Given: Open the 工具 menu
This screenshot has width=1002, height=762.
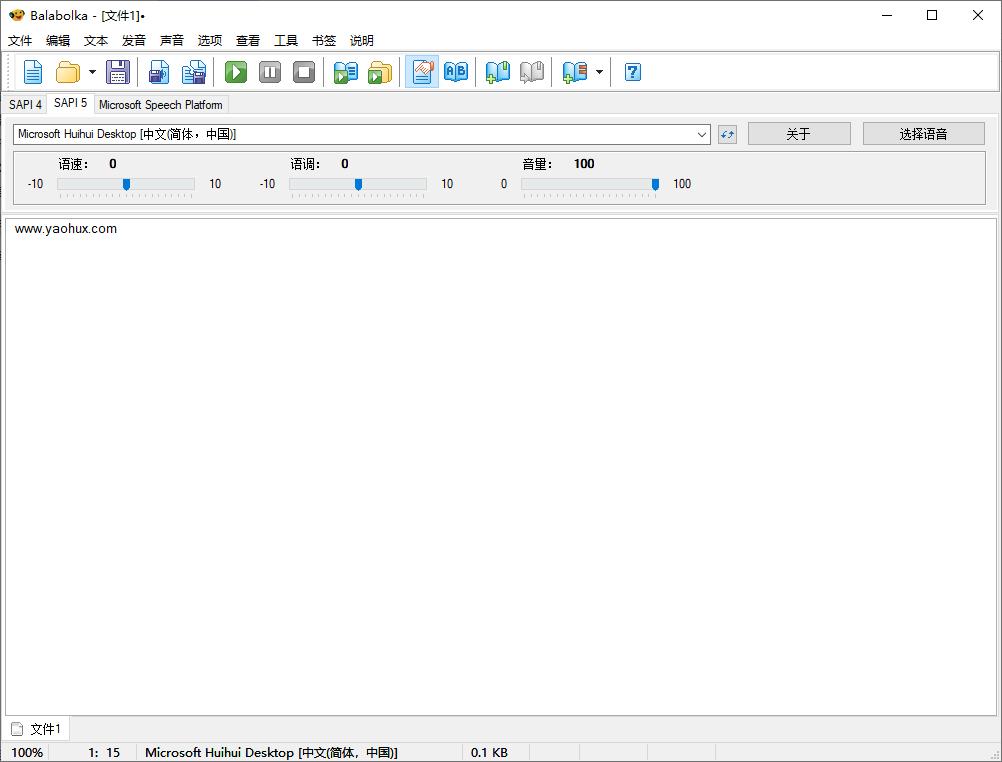Looking at the screenshot, I should (x=286, y=40).
